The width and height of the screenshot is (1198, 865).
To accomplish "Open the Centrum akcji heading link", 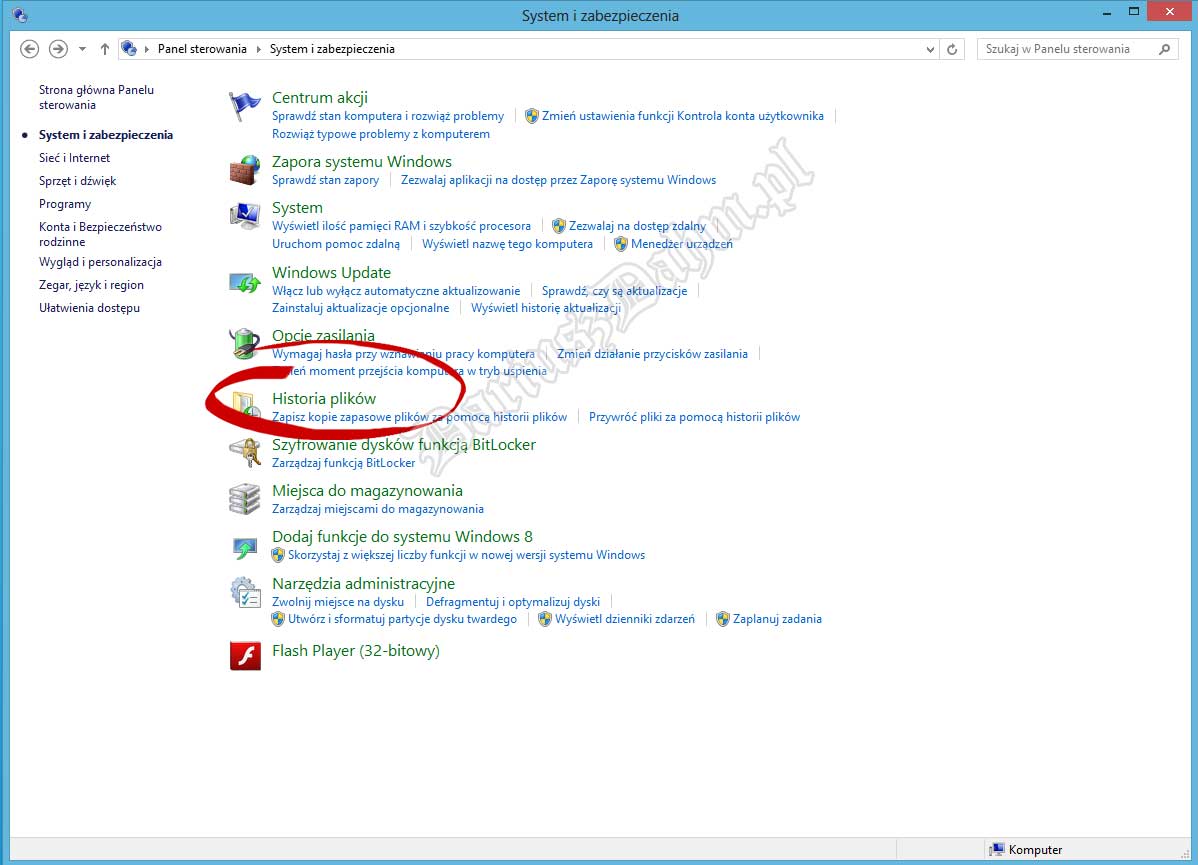I will 319,98.
